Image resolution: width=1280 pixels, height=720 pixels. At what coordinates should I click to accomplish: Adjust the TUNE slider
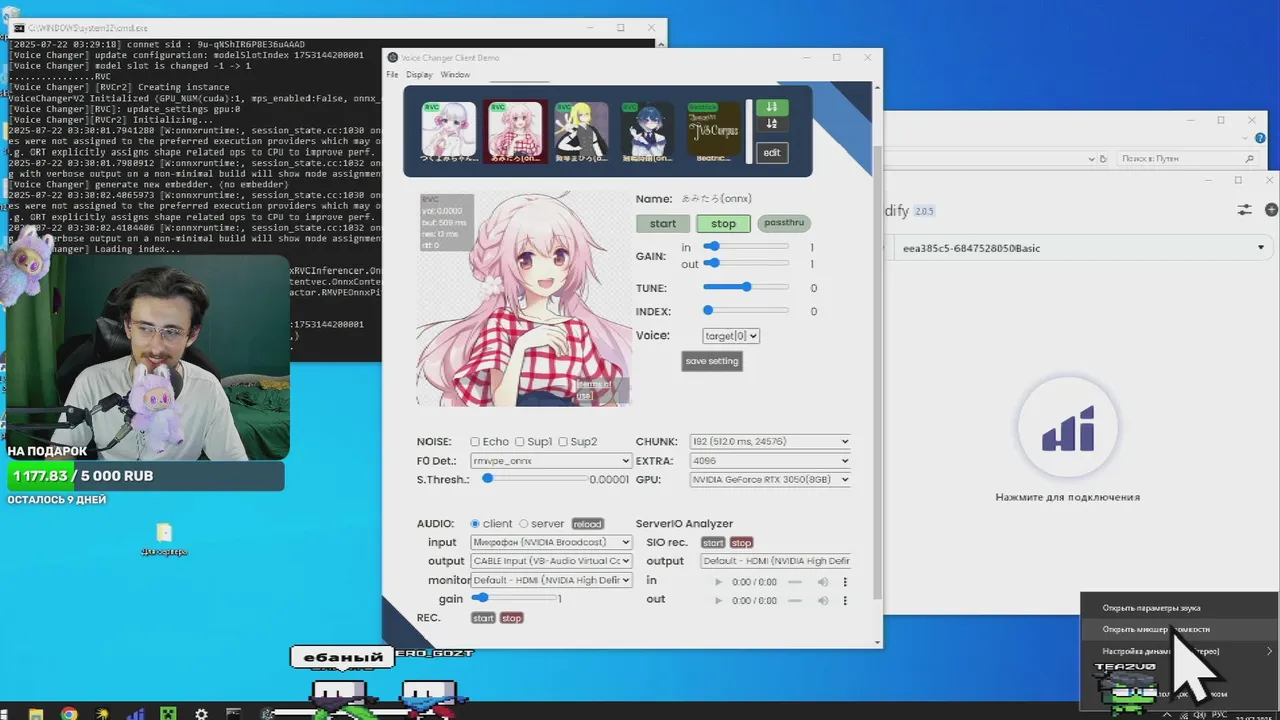click(x=745, y=287)
